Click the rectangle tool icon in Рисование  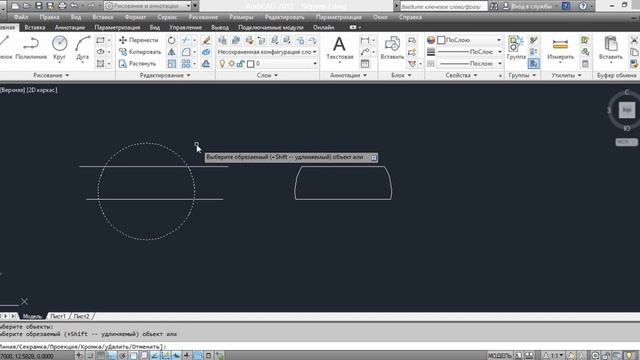pos(100,40)
